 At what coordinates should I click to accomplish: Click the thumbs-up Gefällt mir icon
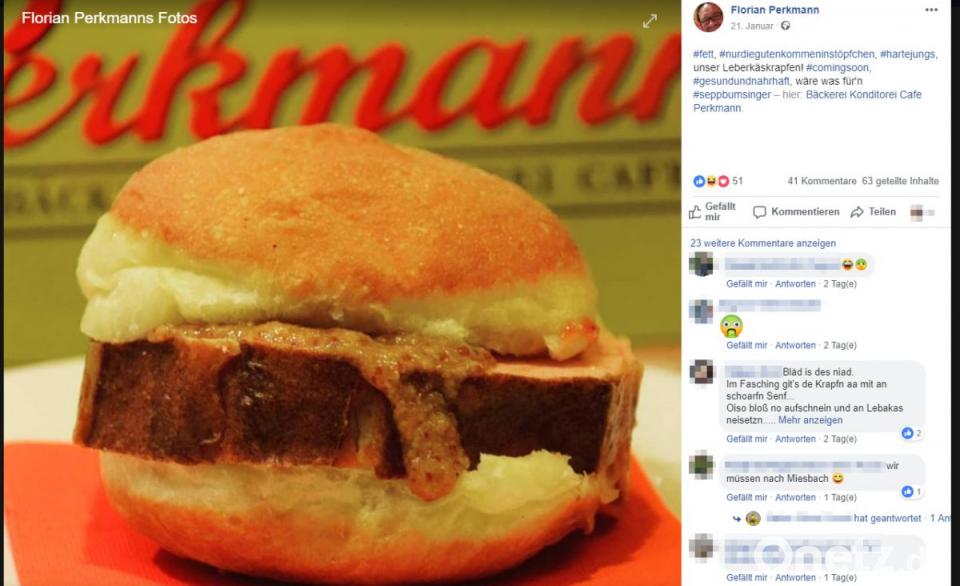(695, 212)
